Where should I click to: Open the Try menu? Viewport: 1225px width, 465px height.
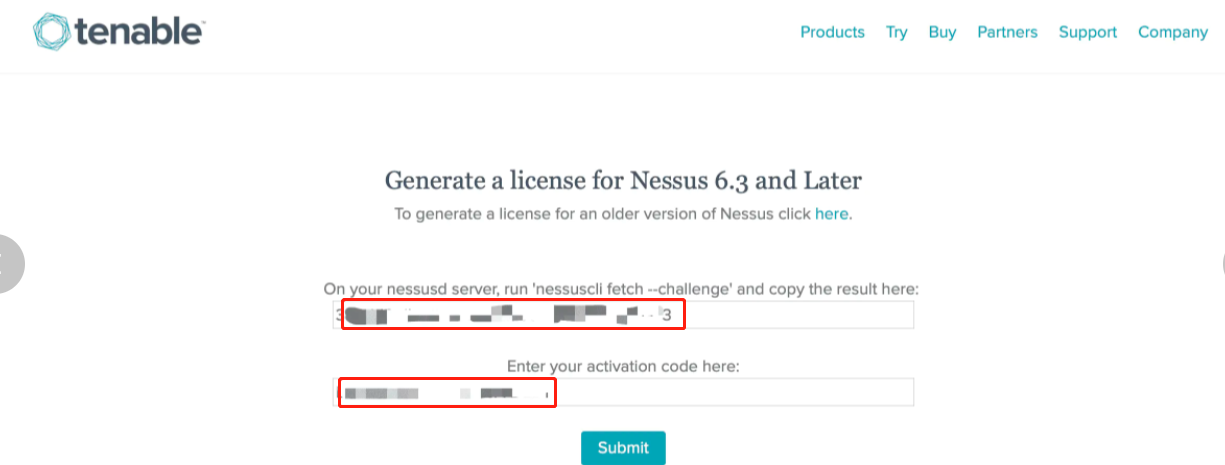896,32
